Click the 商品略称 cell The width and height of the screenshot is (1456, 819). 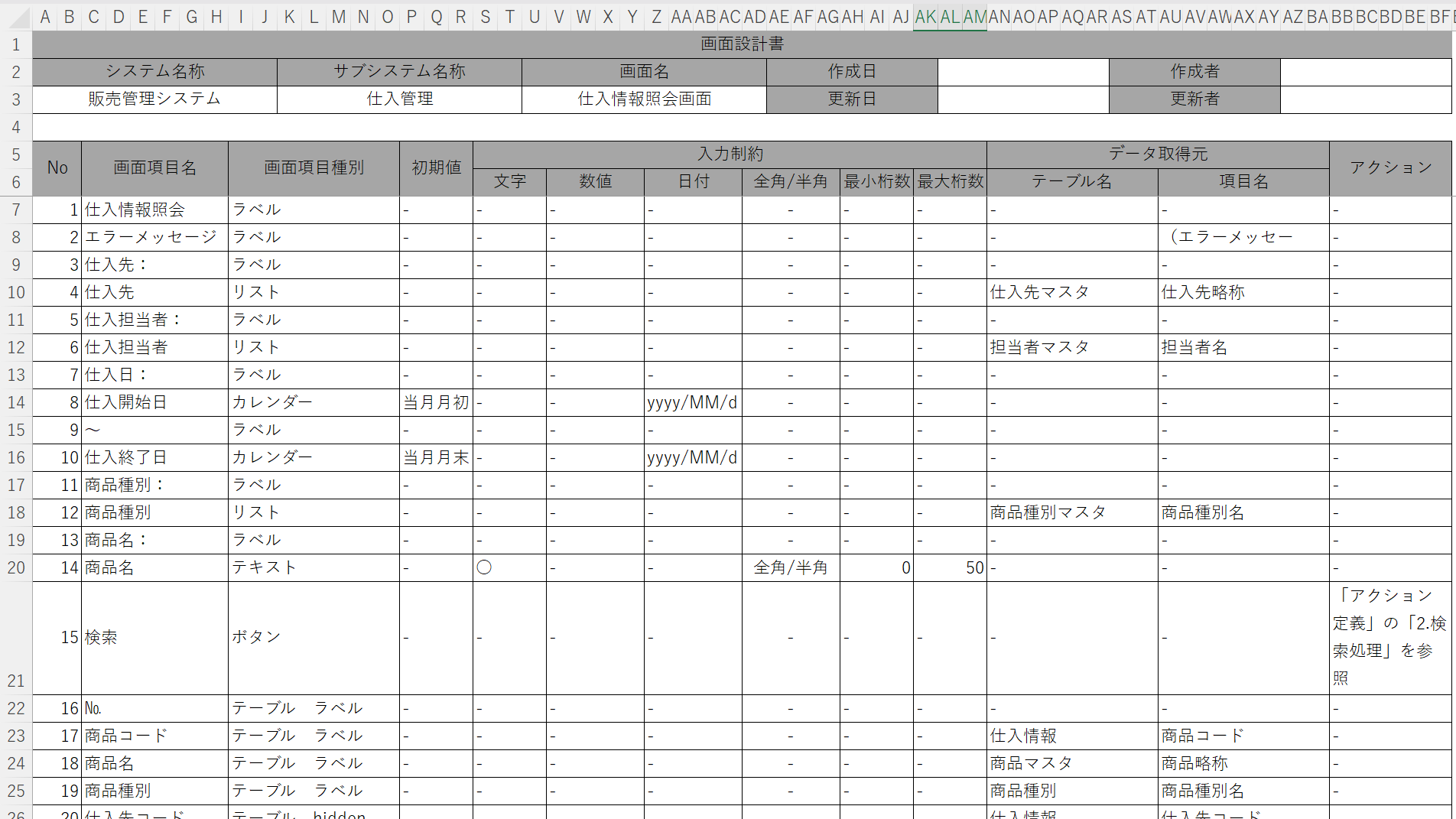[1243, 763]
